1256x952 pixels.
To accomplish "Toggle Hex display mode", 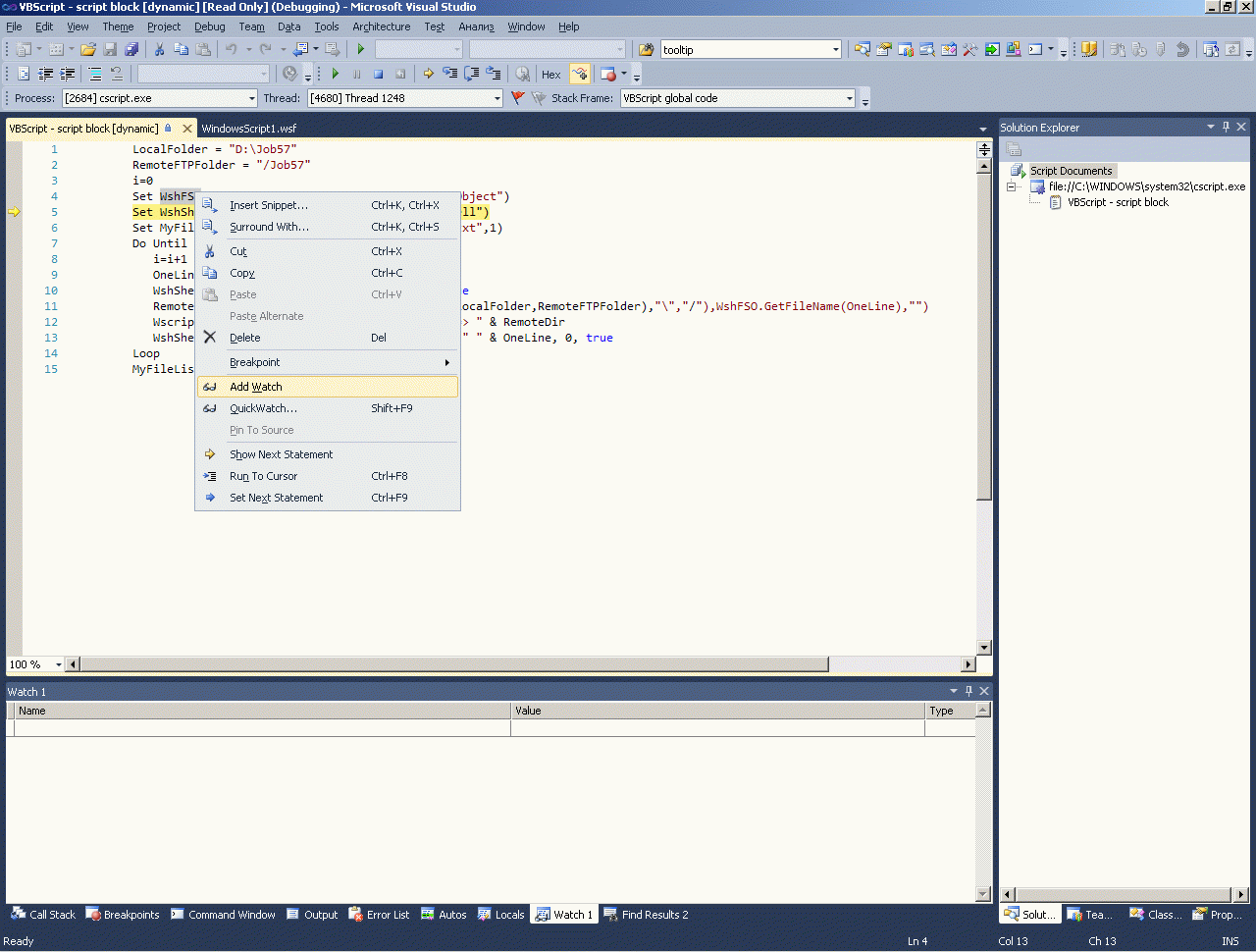I will click(x=550, y=75).
